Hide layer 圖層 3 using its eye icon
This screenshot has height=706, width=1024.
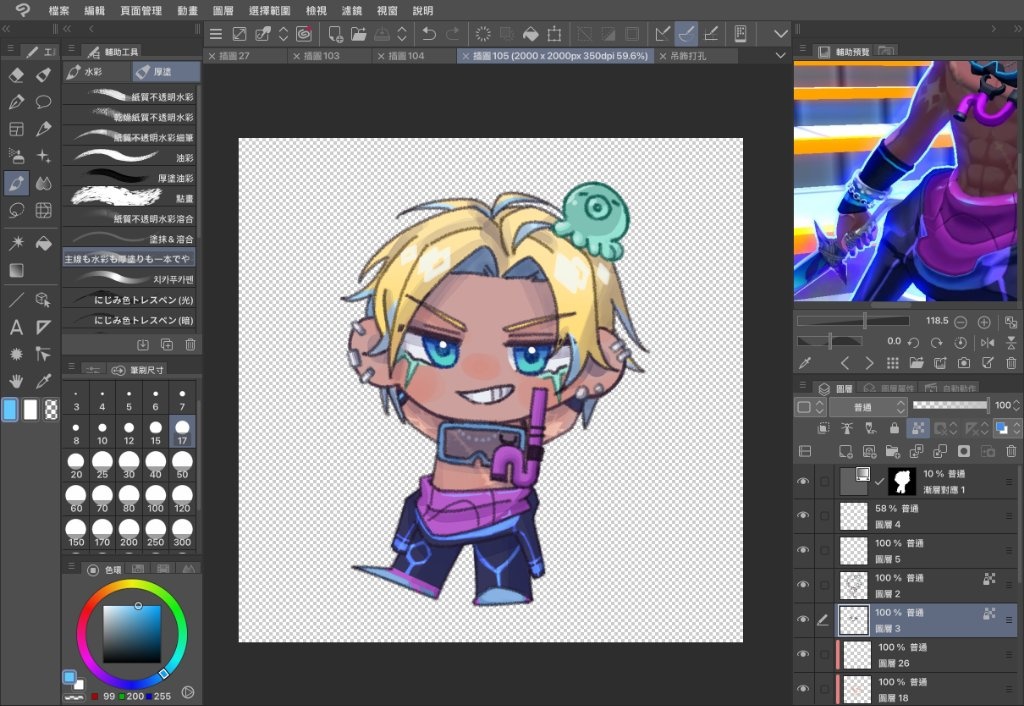pyautogui.click(x=803, y=620)
